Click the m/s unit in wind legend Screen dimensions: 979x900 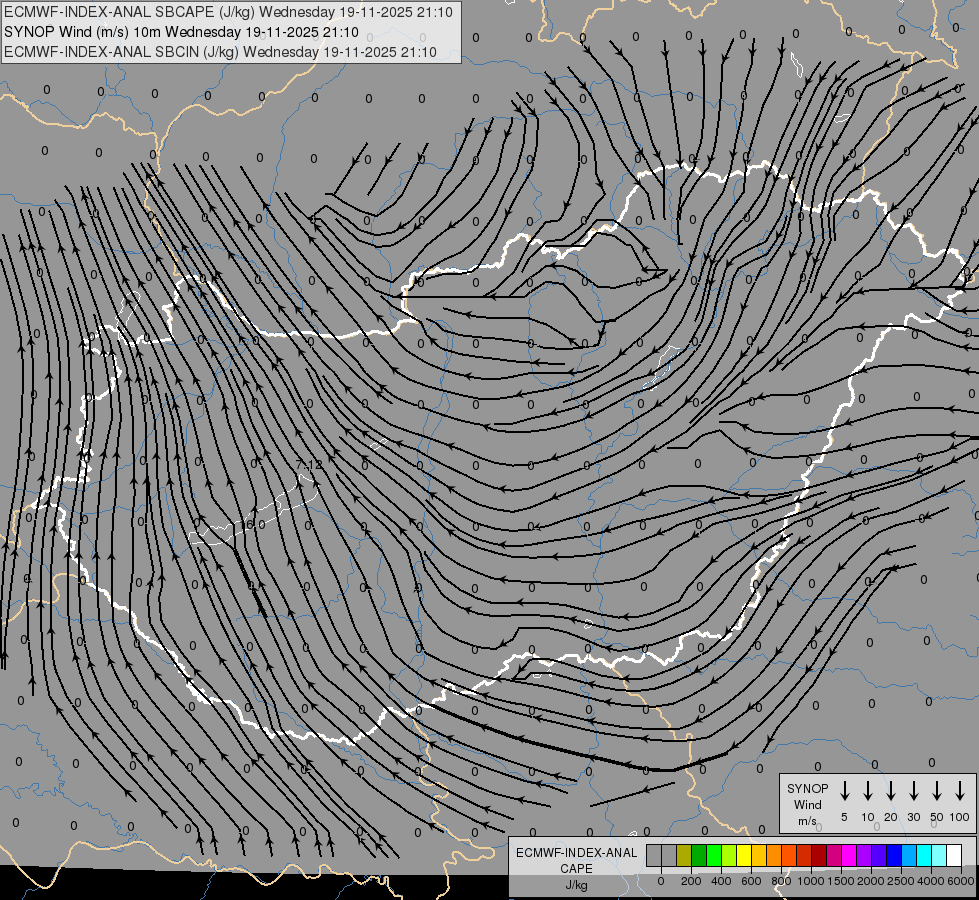click(807, 821)
